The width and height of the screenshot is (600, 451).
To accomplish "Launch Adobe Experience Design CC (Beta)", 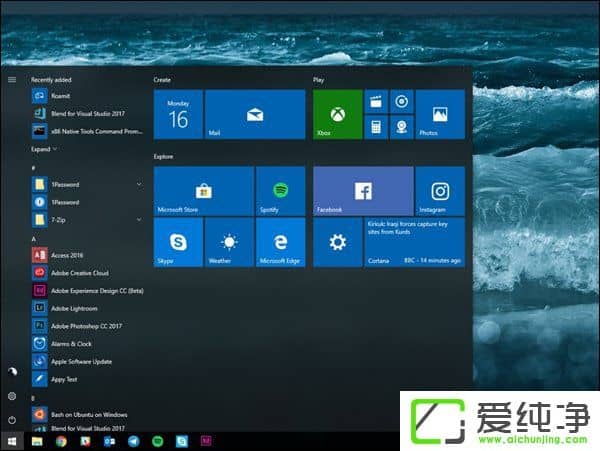I will pos(87,291).
